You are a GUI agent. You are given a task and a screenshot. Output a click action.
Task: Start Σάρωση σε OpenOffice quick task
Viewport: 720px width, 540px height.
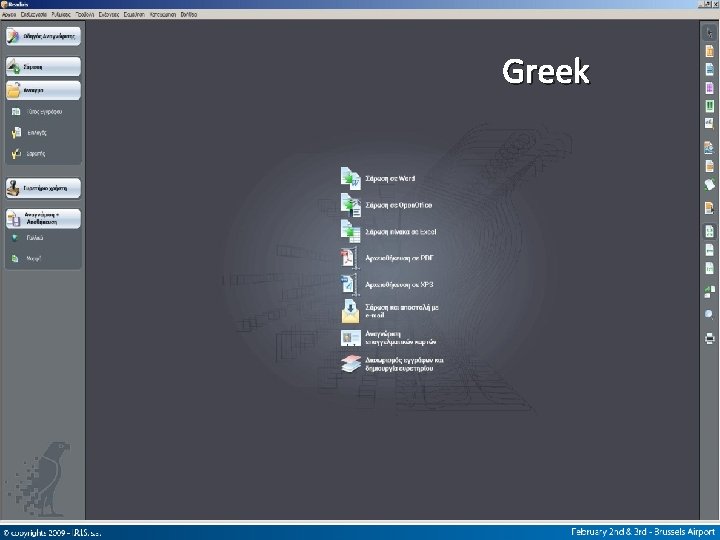click(x=386, y=205)
